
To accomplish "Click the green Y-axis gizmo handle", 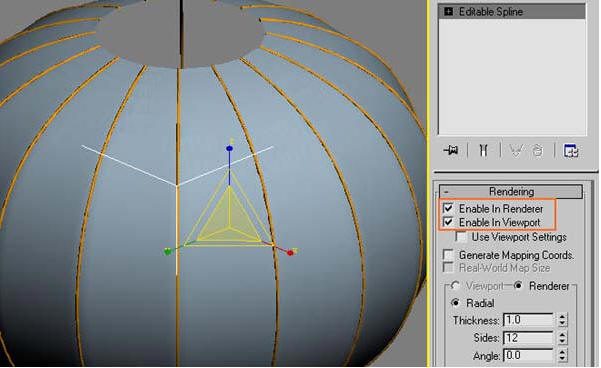I will click(x=167, y=252).
